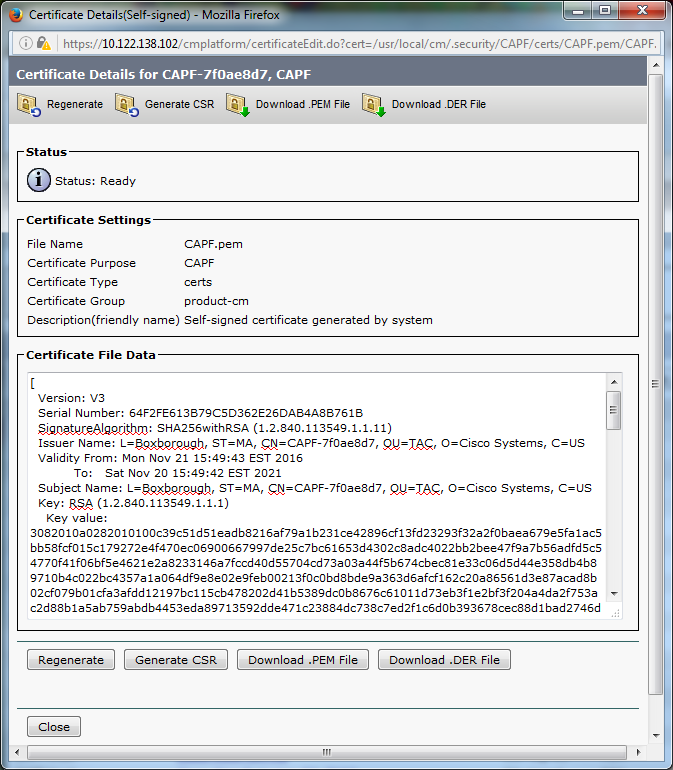Click the Validity From date line
Screen dimensions: 673x770
point(170,458)
